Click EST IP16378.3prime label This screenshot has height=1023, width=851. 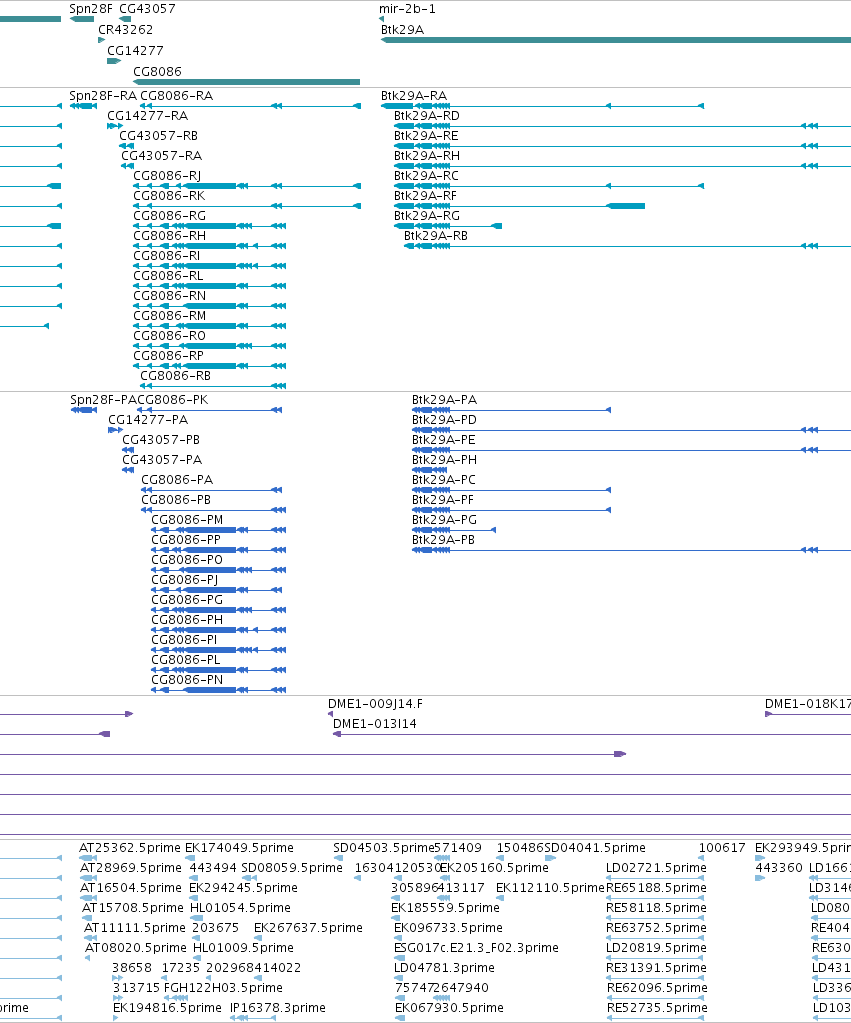pyautogui.click(x=278, y=1008)
